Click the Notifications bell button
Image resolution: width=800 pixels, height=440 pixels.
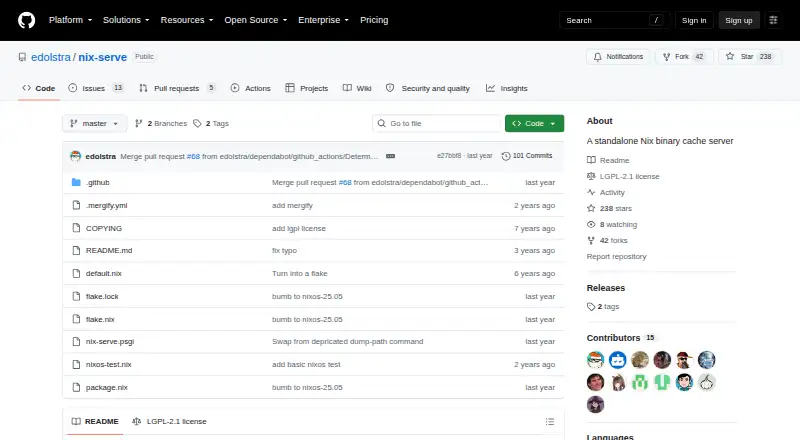click(618, 57)
